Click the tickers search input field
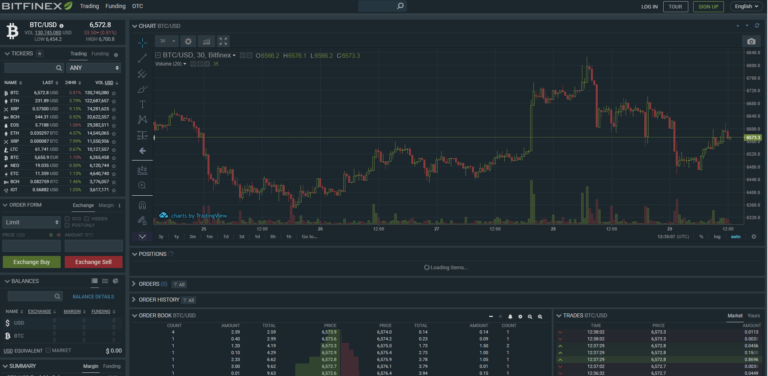Screen dimensions: 768x376 pos(33,68)
